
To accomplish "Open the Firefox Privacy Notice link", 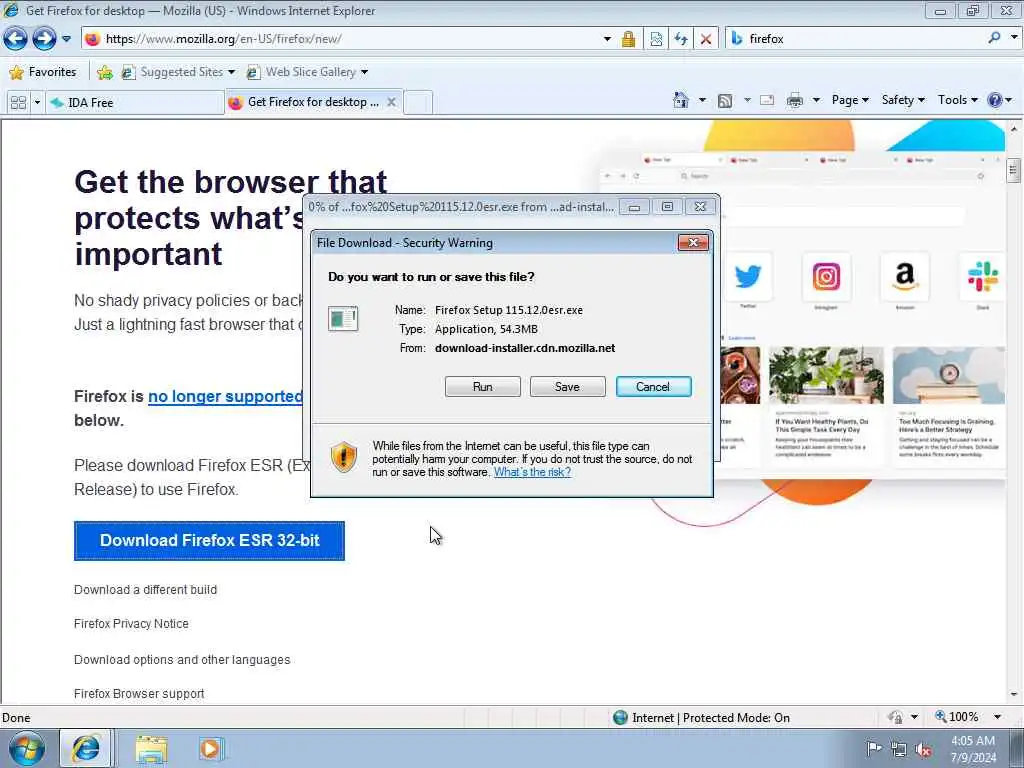I will click(131, 624).
